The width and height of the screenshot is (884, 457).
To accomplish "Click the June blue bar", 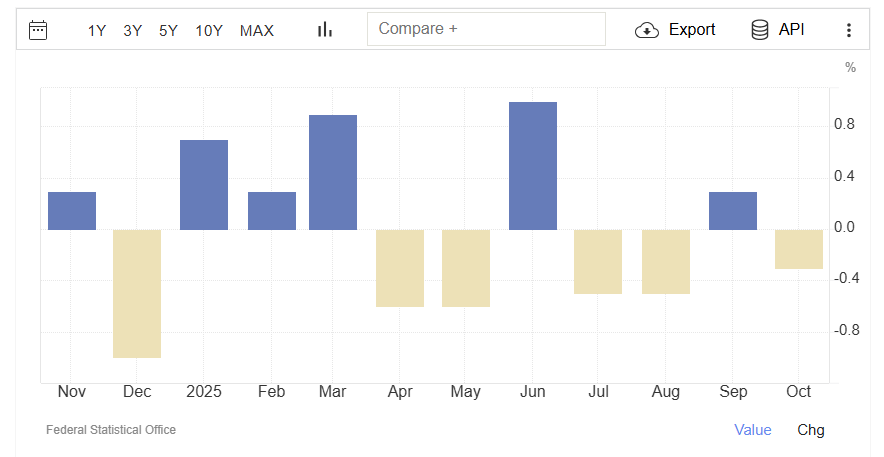I will 533,166.
